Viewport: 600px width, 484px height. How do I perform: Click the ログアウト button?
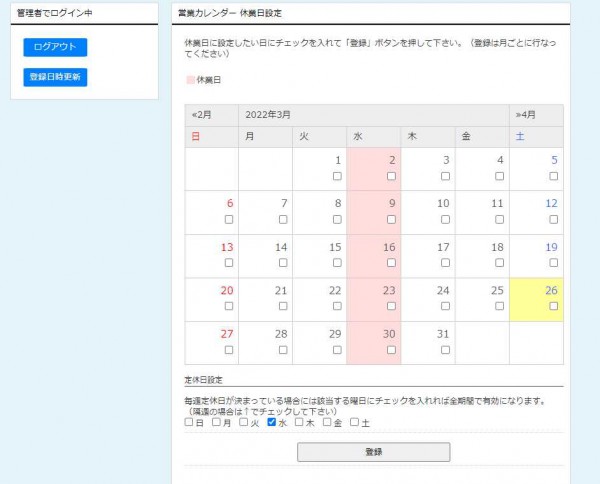(x=55, y=47)
